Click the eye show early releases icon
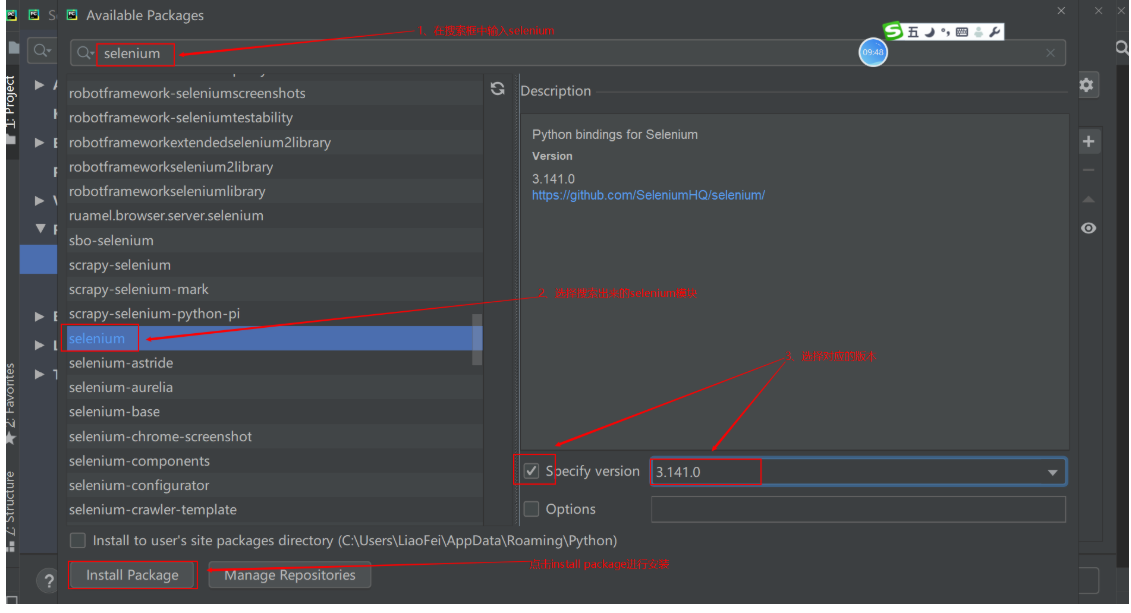This screenshot has height=613, width=1131. 1088,228
